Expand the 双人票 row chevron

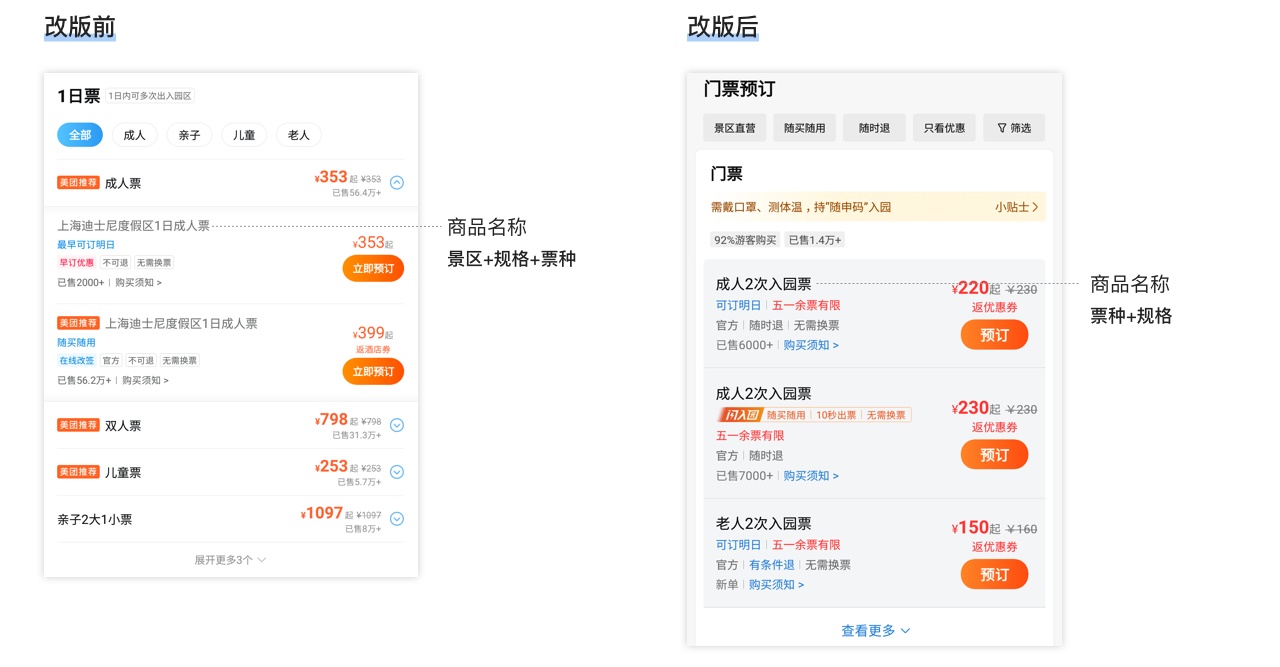397,424
